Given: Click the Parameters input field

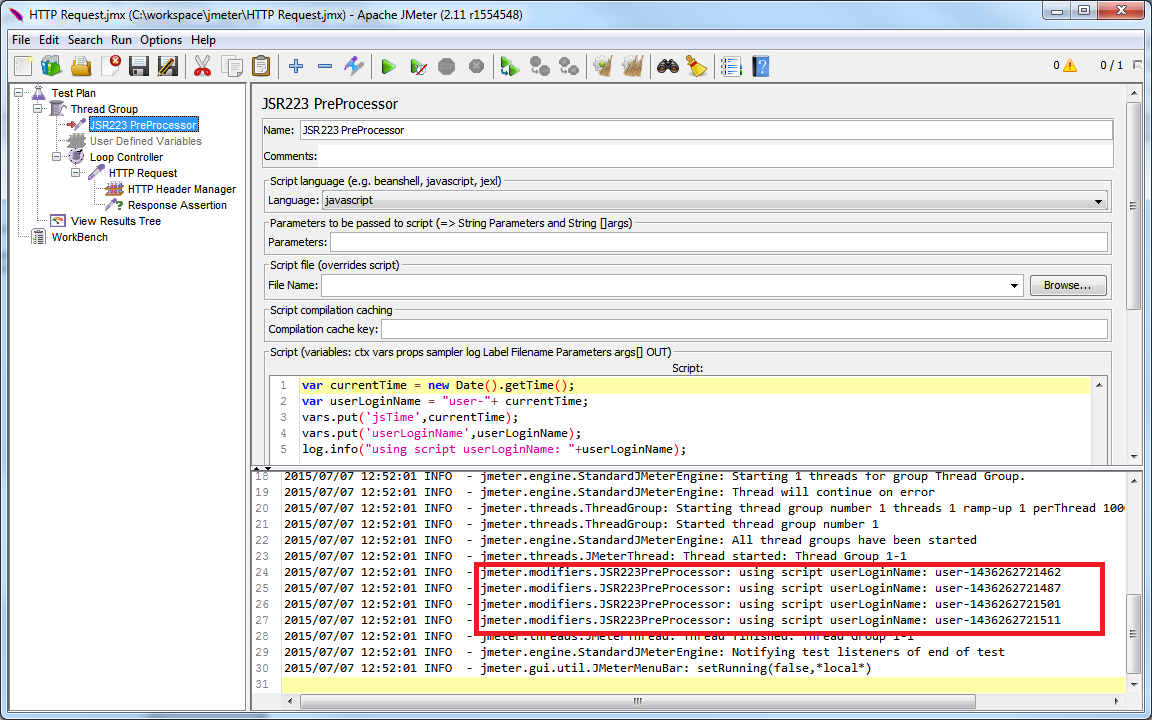Looking at the screenshot, I should [x=718, y=242].
